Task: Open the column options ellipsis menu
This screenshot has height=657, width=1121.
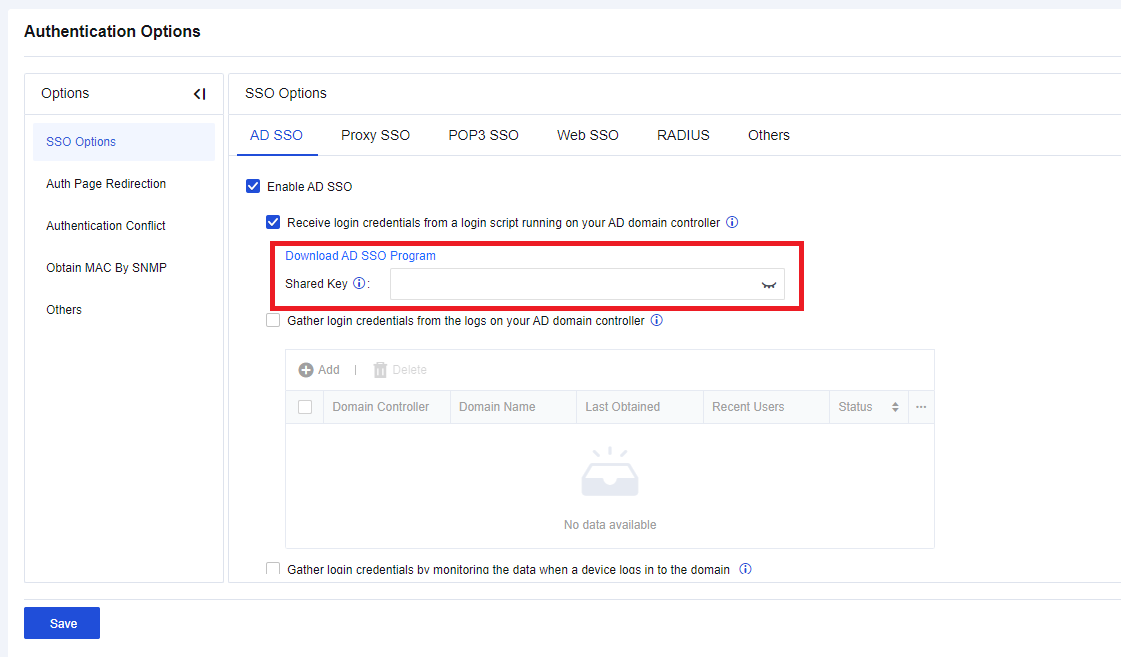Action: pos(921,407)
